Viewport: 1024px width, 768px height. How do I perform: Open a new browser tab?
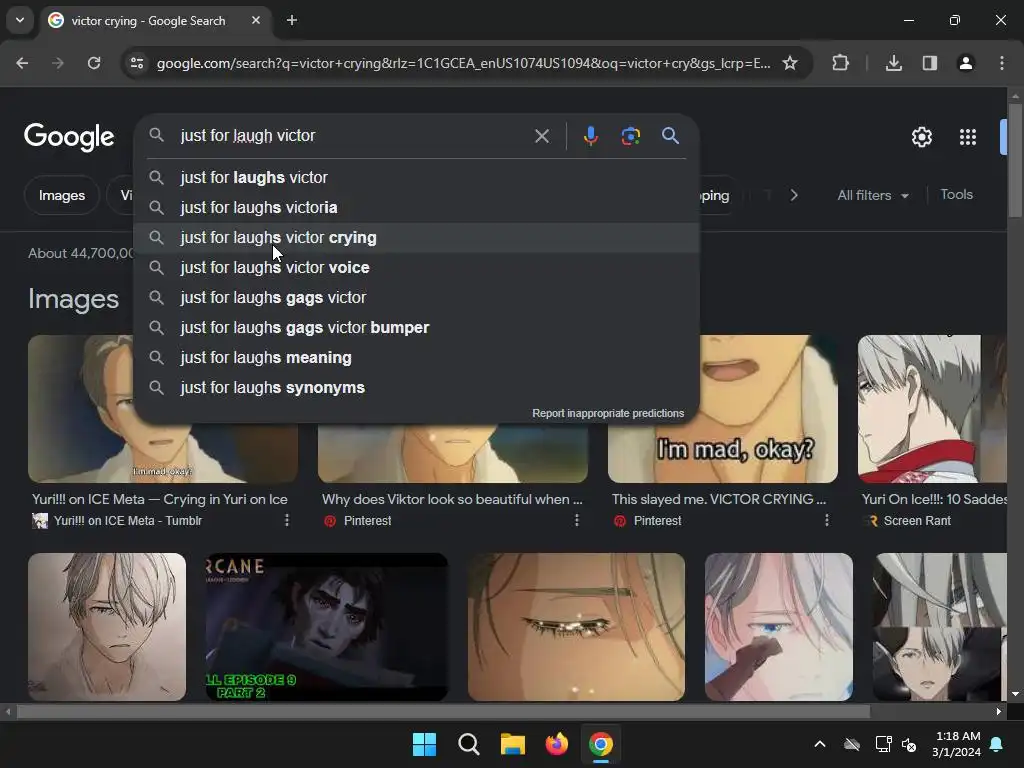(x=292, y=20)
